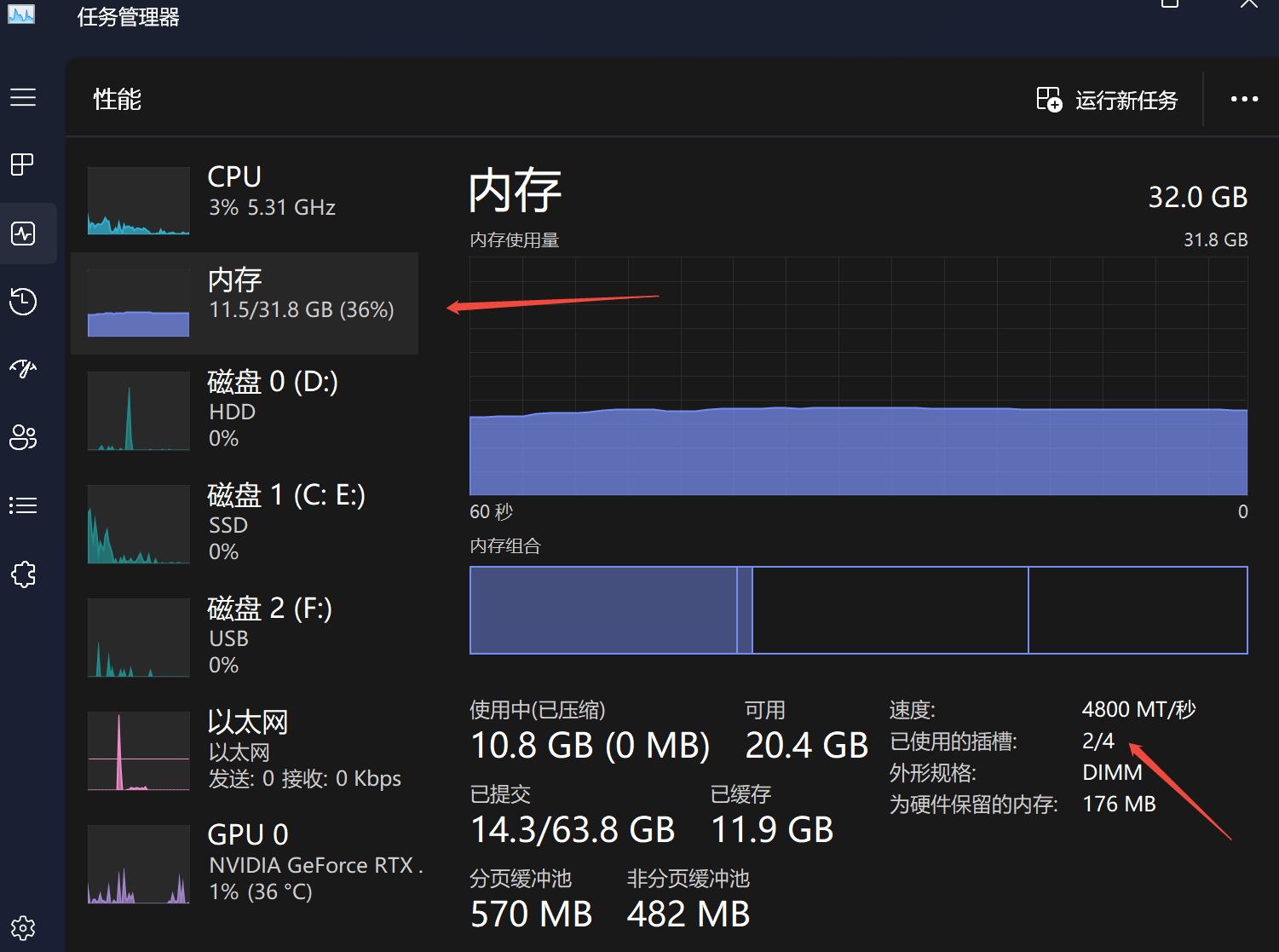Select Disk 2 (F:) USB entry
Viewport: 1279px width, 952px height.
(245, 637)
